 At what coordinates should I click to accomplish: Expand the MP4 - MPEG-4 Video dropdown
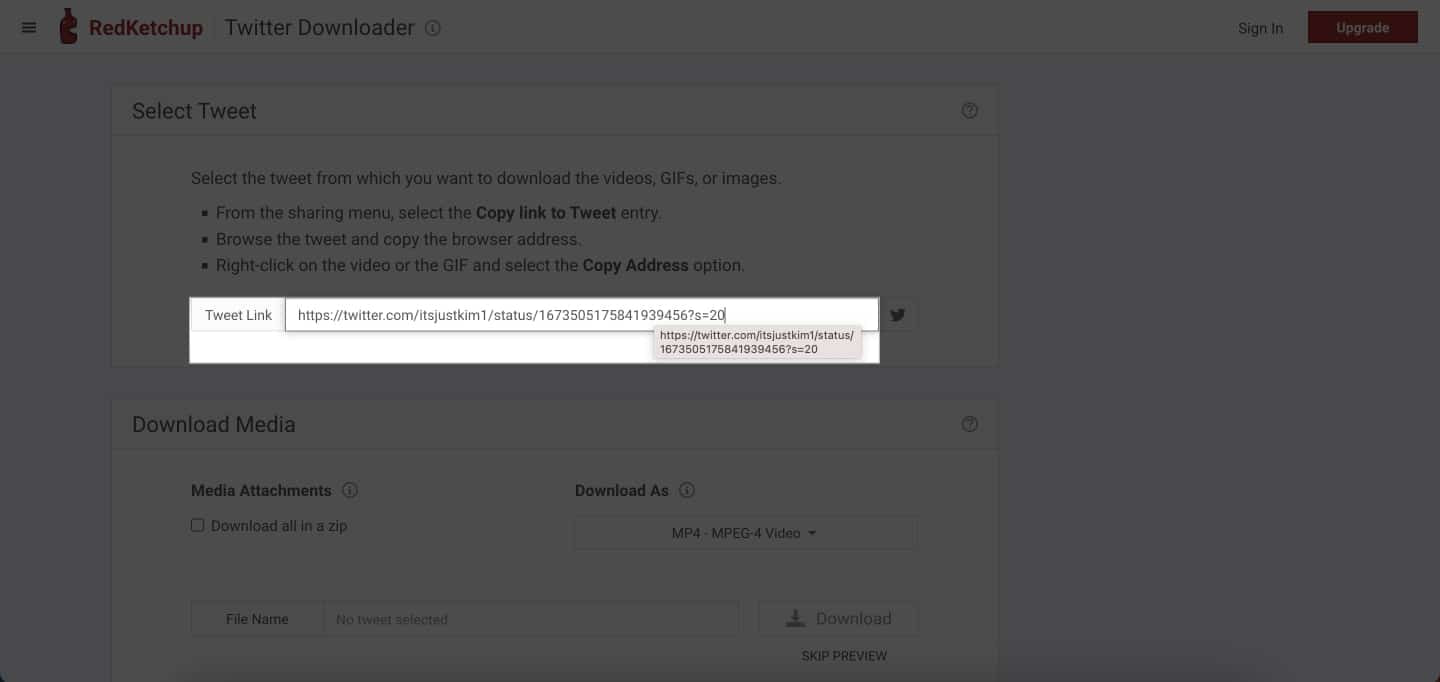(745, 533)
